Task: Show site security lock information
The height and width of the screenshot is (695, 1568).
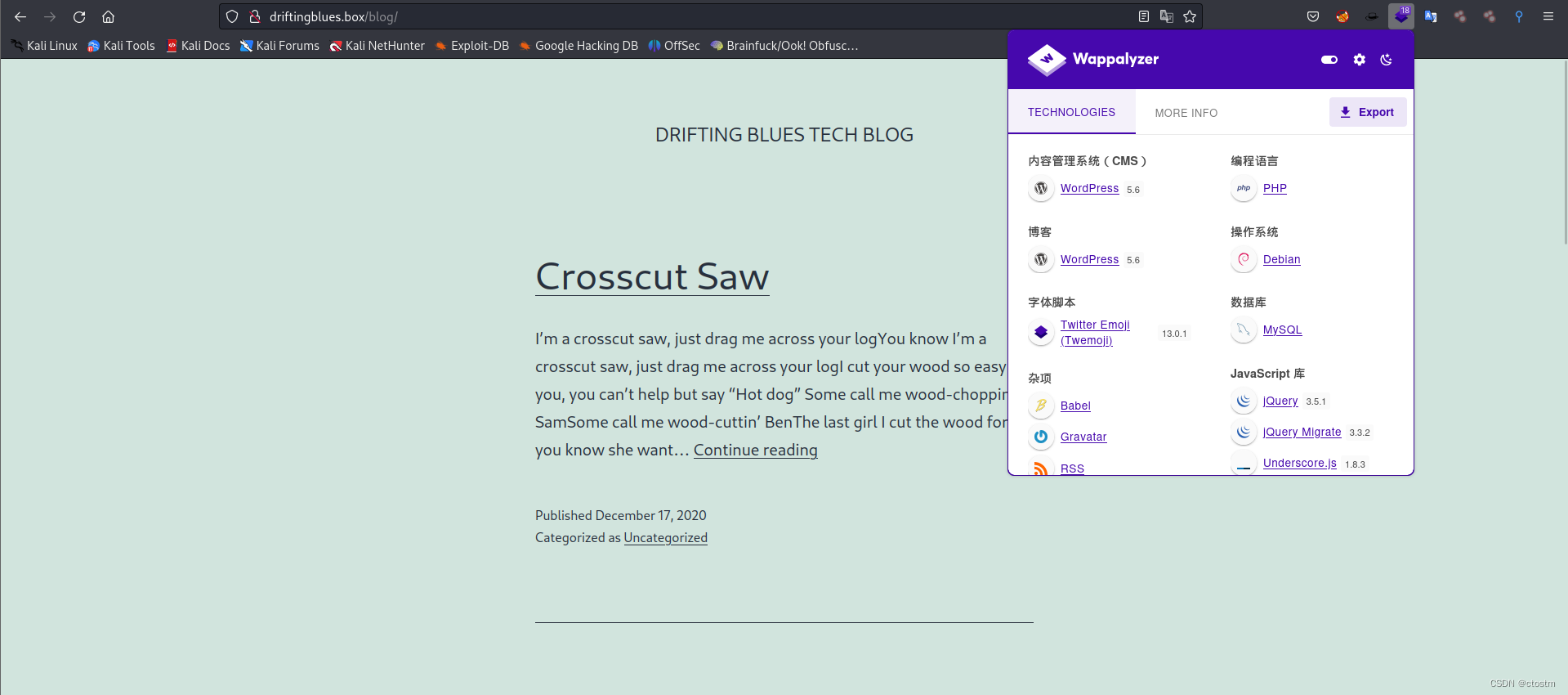Action: click(x=254, y=16)
